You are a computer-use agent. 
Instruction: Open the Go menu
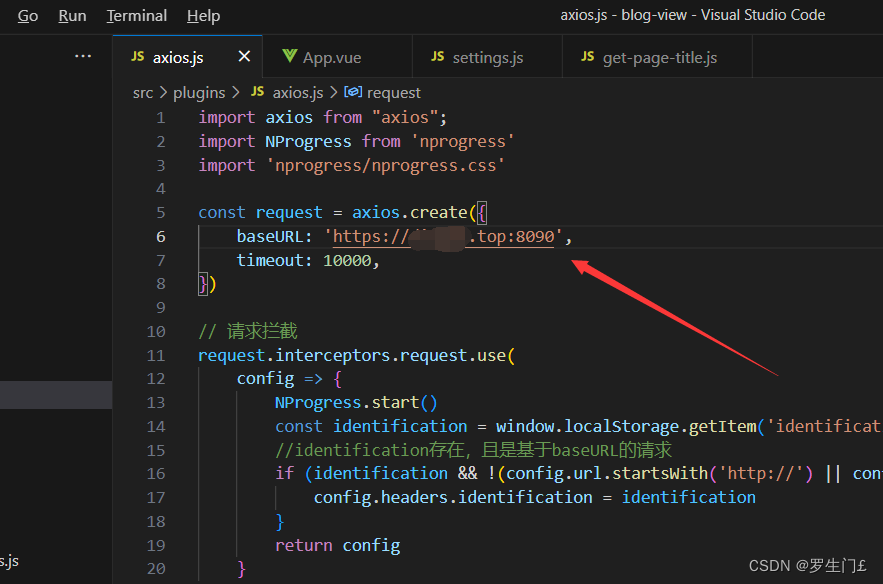(x=28, y=16)
